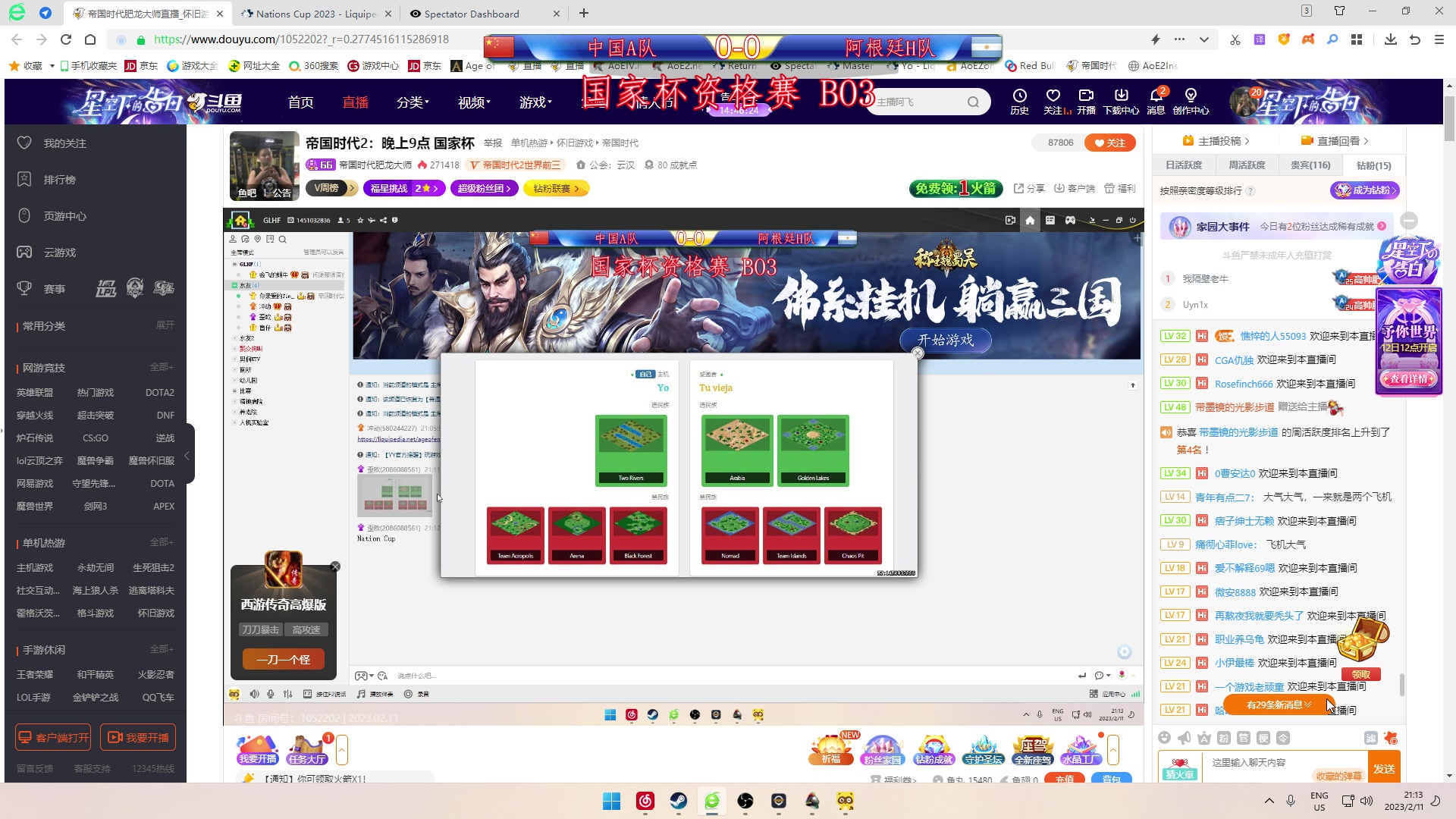Click the NetEase Music taskbar icon
1456x819 pixels.
click(x=645, y=801)
